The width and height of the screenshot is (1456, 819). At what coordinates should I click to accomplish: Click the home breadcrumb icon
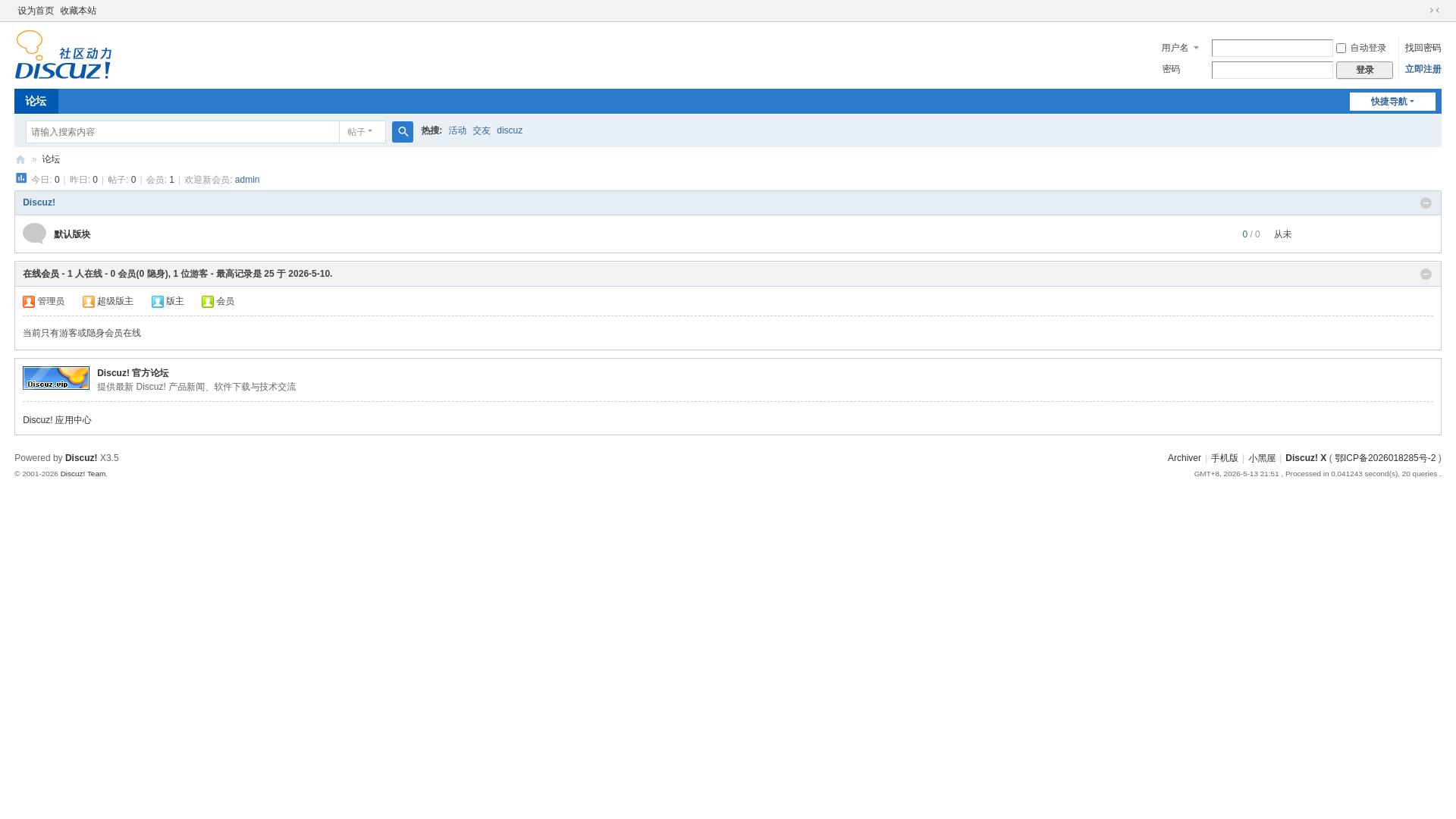coord(20,160)
